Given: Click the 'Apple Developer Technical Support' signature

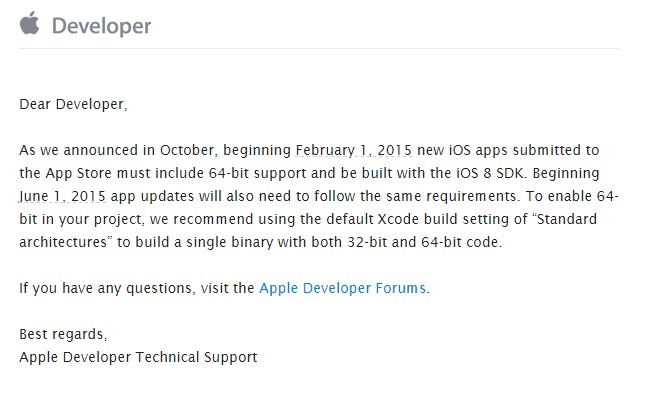Looking at the screenshot, I should click(138, 357).
